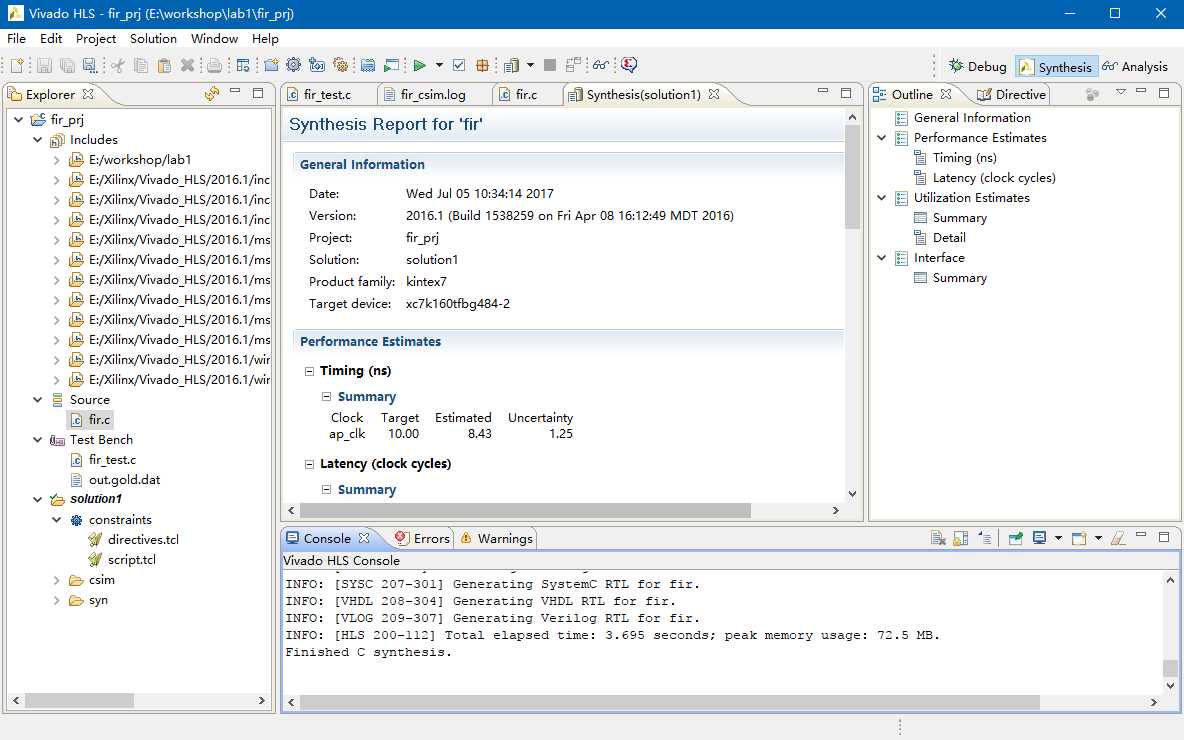The height and width of the screenshot is (740, 1184).
Task: Click the Print toolbar icon
Action: pos(214,66)
